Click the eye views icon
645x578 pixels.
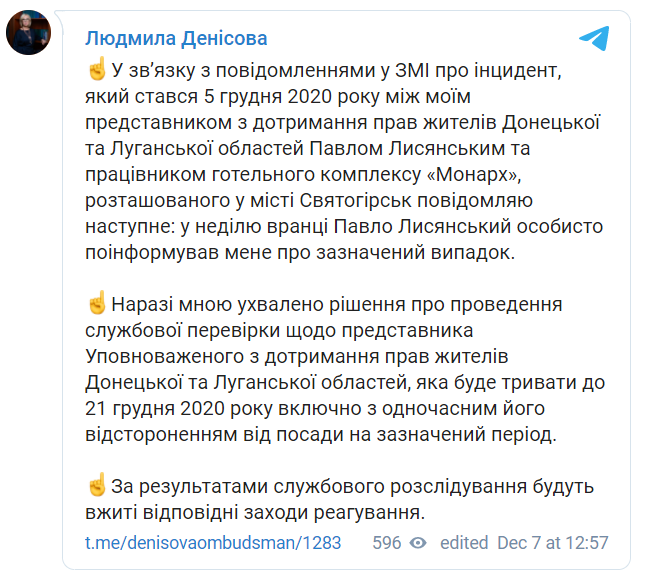418,543
